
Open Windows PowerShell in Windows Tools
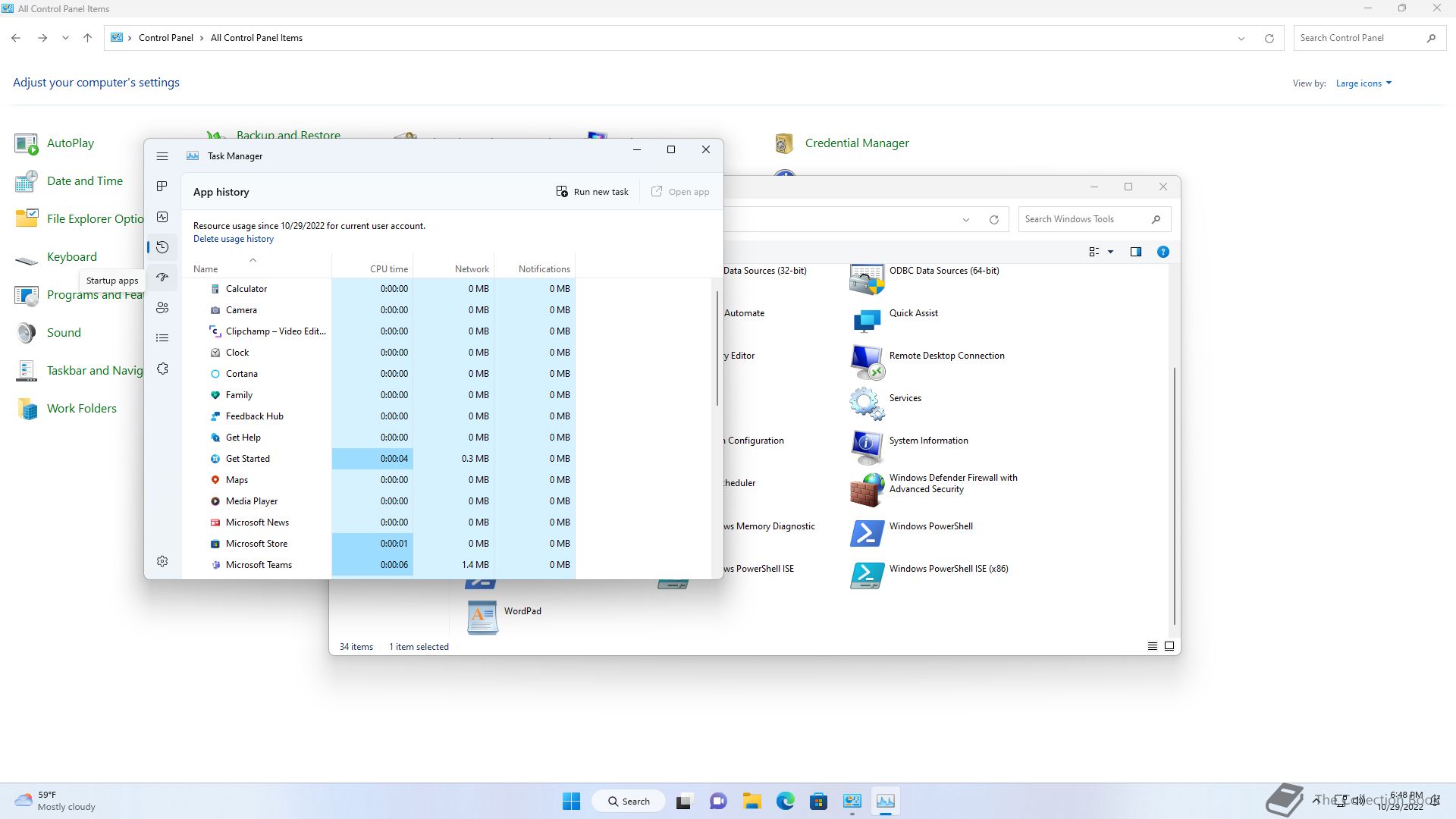coord(912,533)
